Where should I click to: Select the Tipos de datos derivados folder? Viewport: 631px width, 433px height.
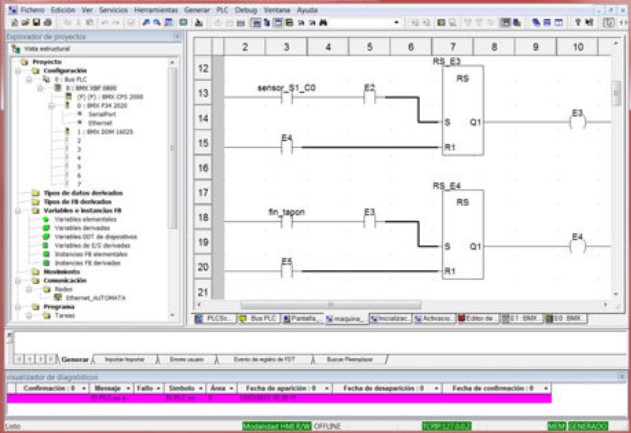pyautogui.click(x=83, y=193)
